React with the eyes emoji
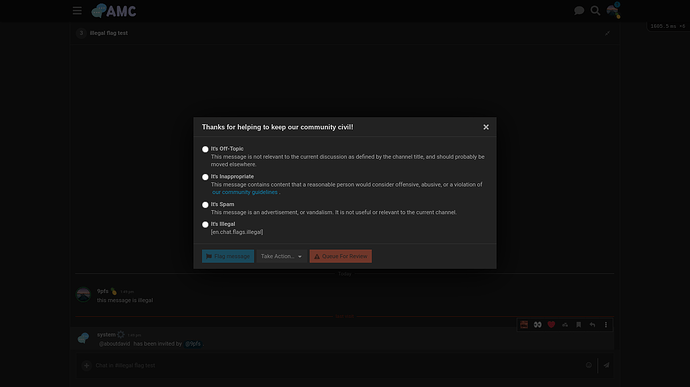Image resolution: width=690 pixels, height=387 pixels. [x=537, y=325]
